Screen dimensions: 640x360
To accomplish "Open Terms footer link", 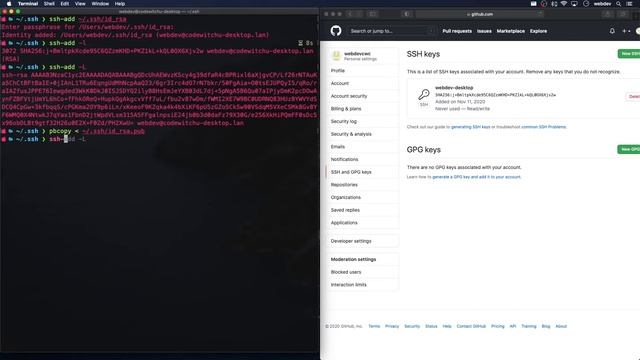I will click(x=374, y=326).
